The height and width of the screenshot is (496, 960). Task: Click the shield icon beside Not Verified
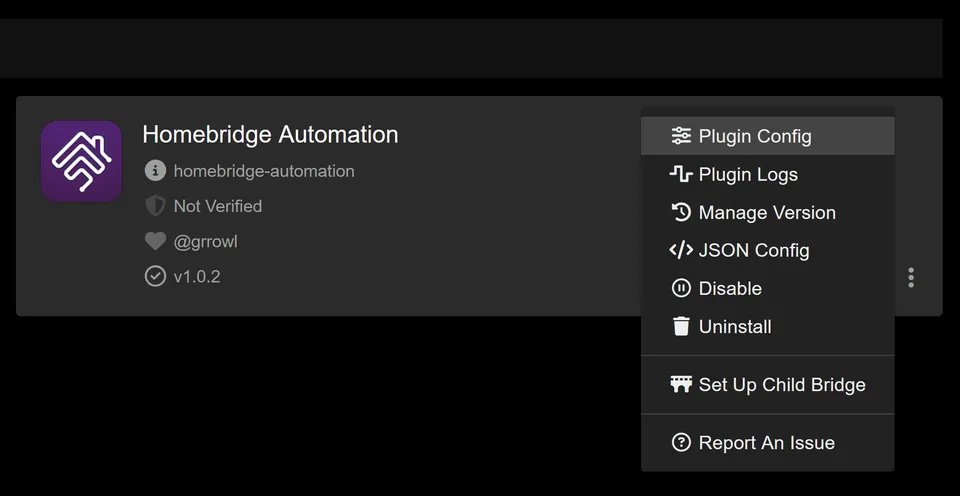tap(155, 206)
